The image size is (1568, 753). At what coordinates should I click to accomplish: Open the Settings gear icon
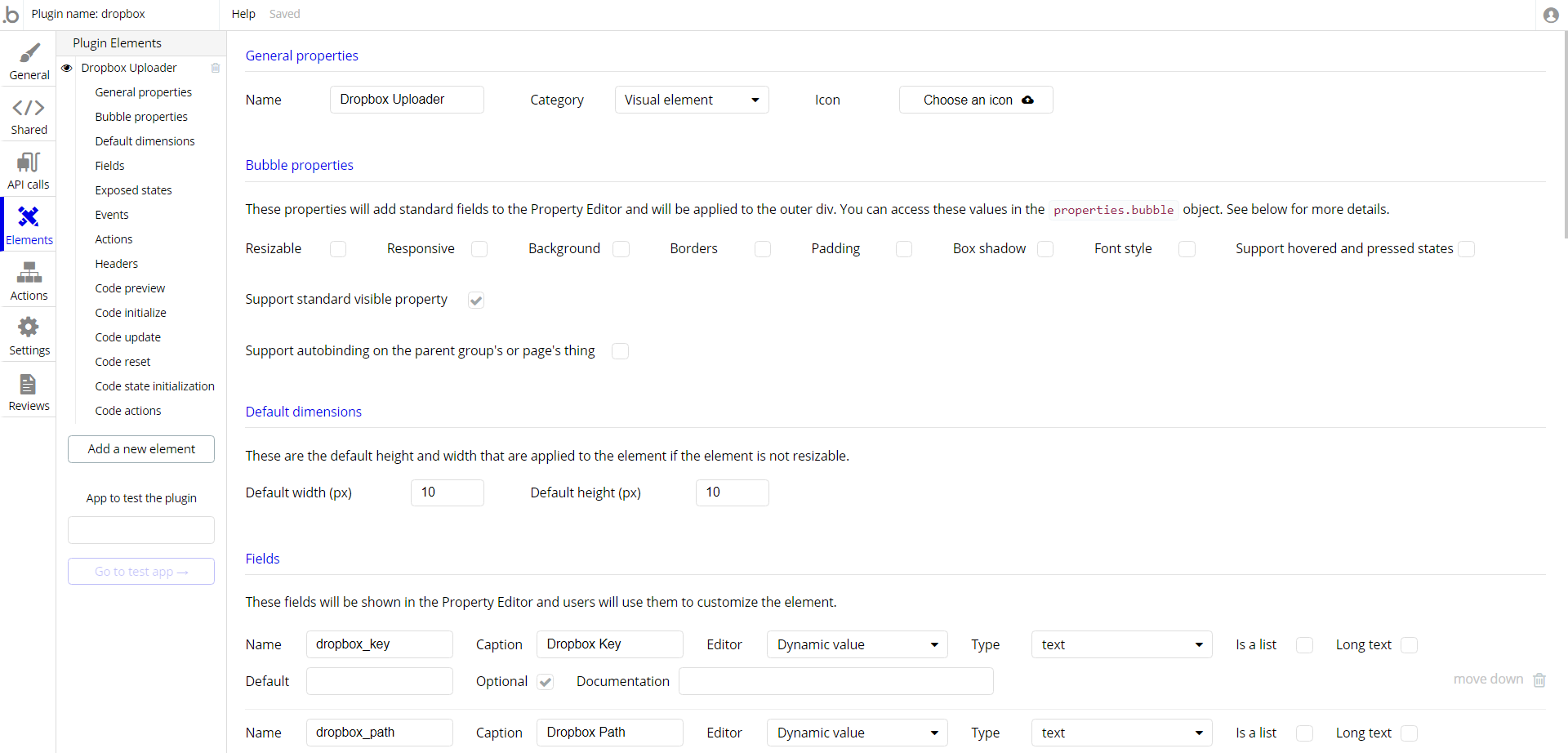coord(29,328)
